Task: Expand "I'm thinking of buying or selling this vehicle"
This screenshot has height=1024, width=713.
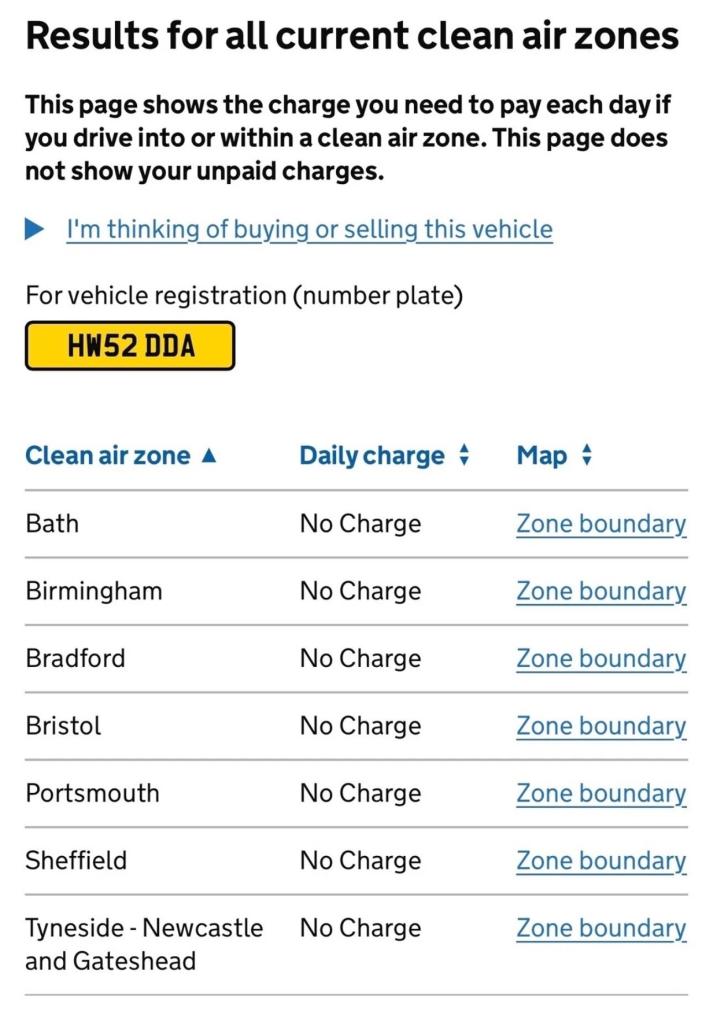Action: tap(309, 230)
